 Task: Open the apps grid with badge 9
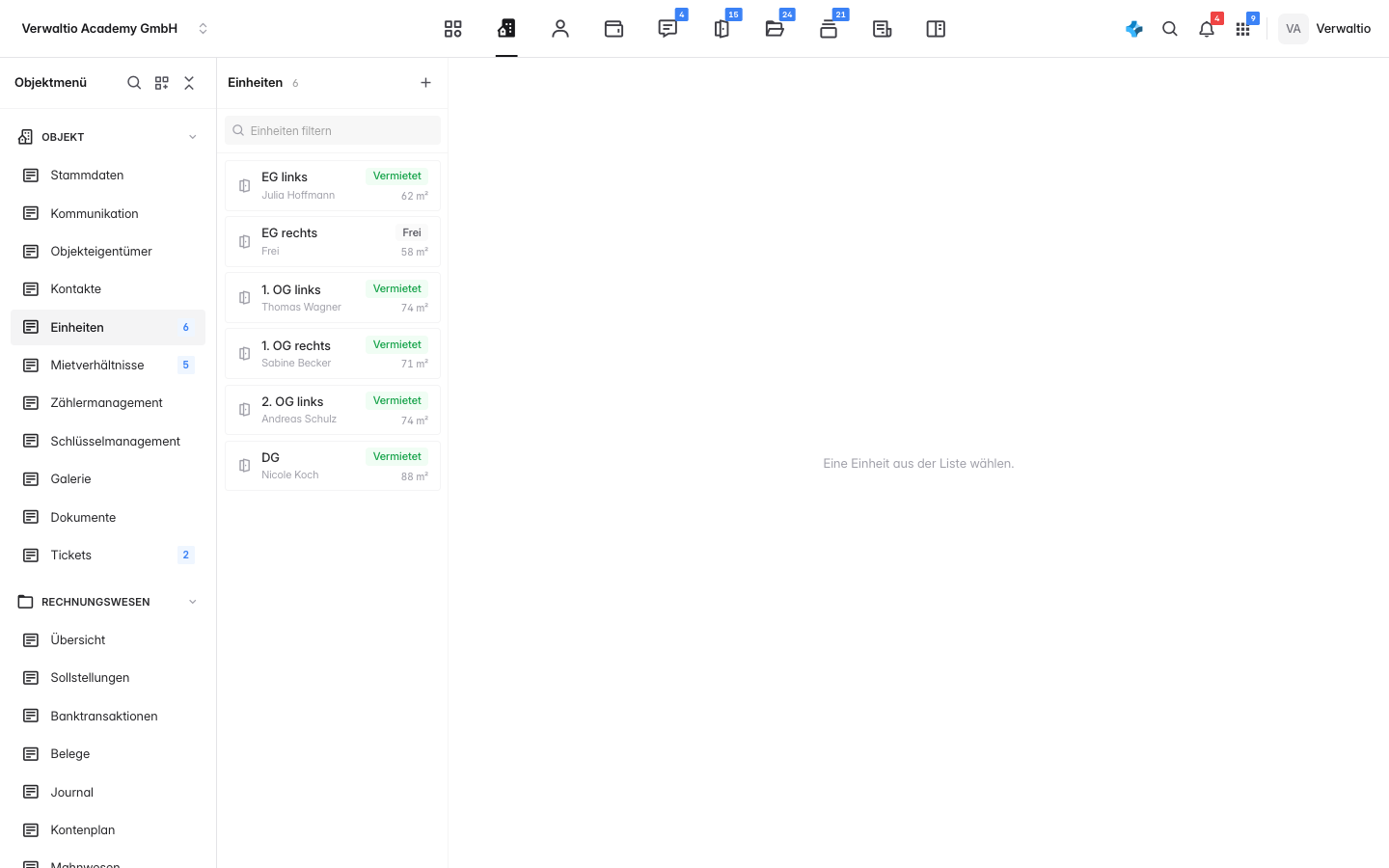[1242, 29]
